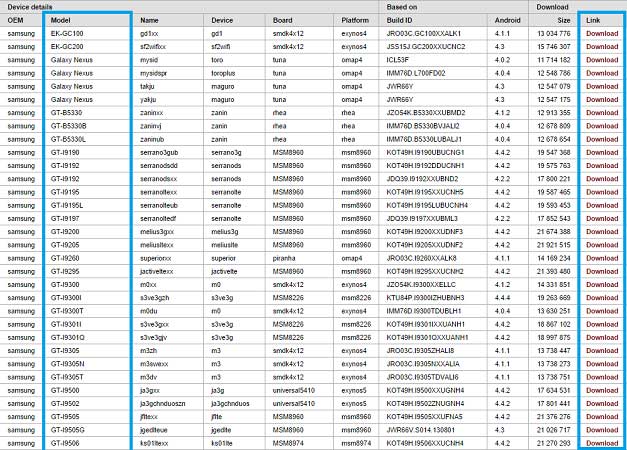Click Download for GT-I9500 ja3gxx
The image size is (627, 450).
pos(602,390)
